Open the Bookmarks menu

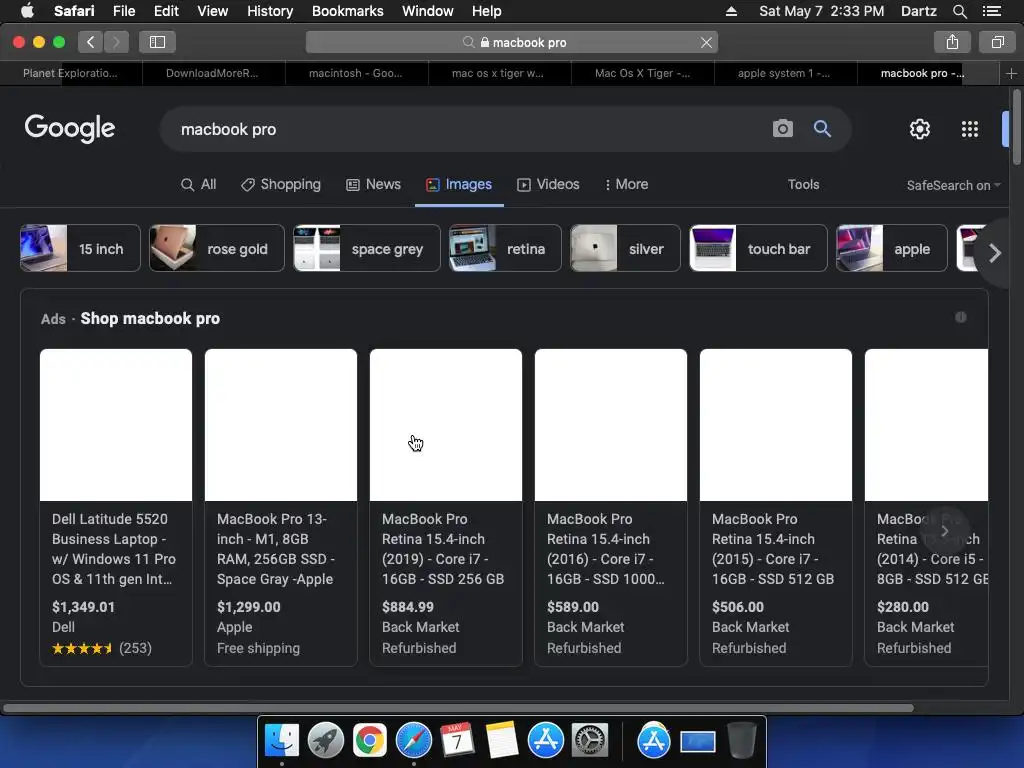point(347,11)
